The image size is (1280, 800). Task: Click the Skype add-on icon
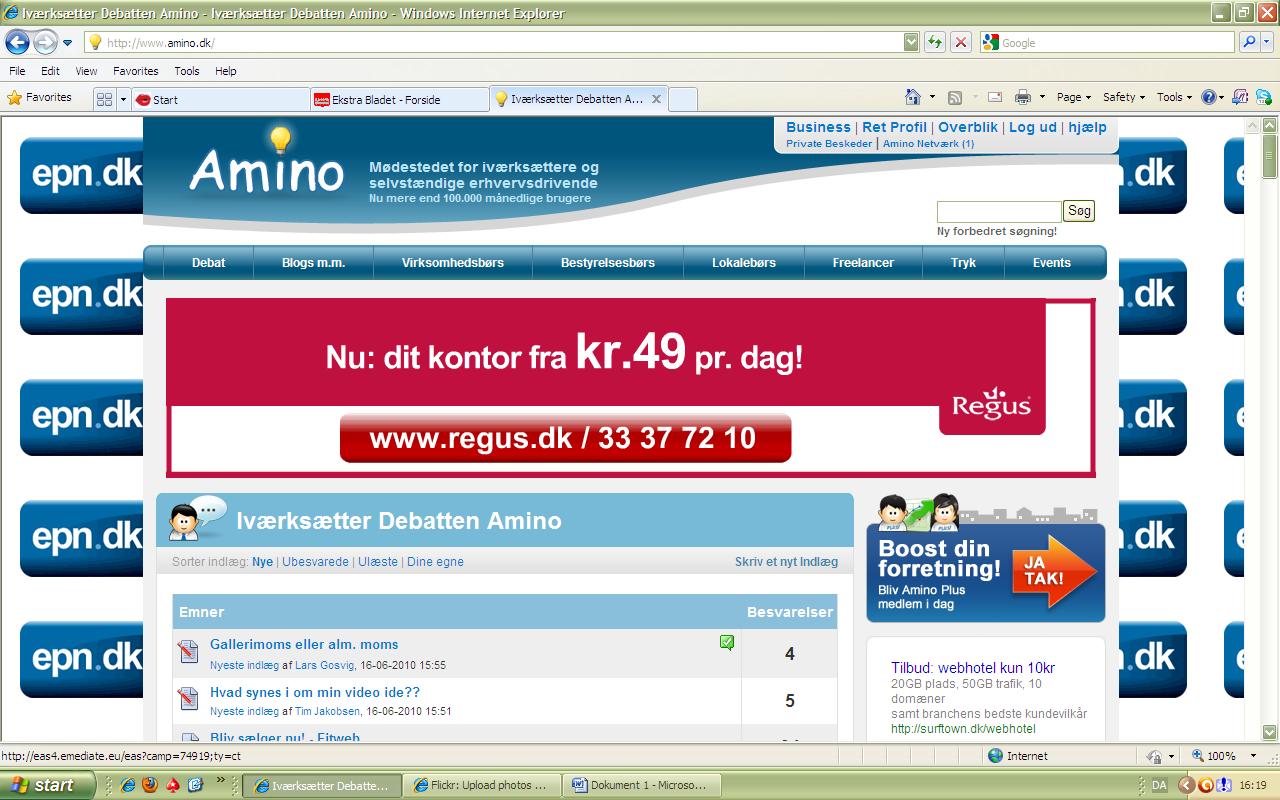pyautogui.click(x=1265, y=97)
